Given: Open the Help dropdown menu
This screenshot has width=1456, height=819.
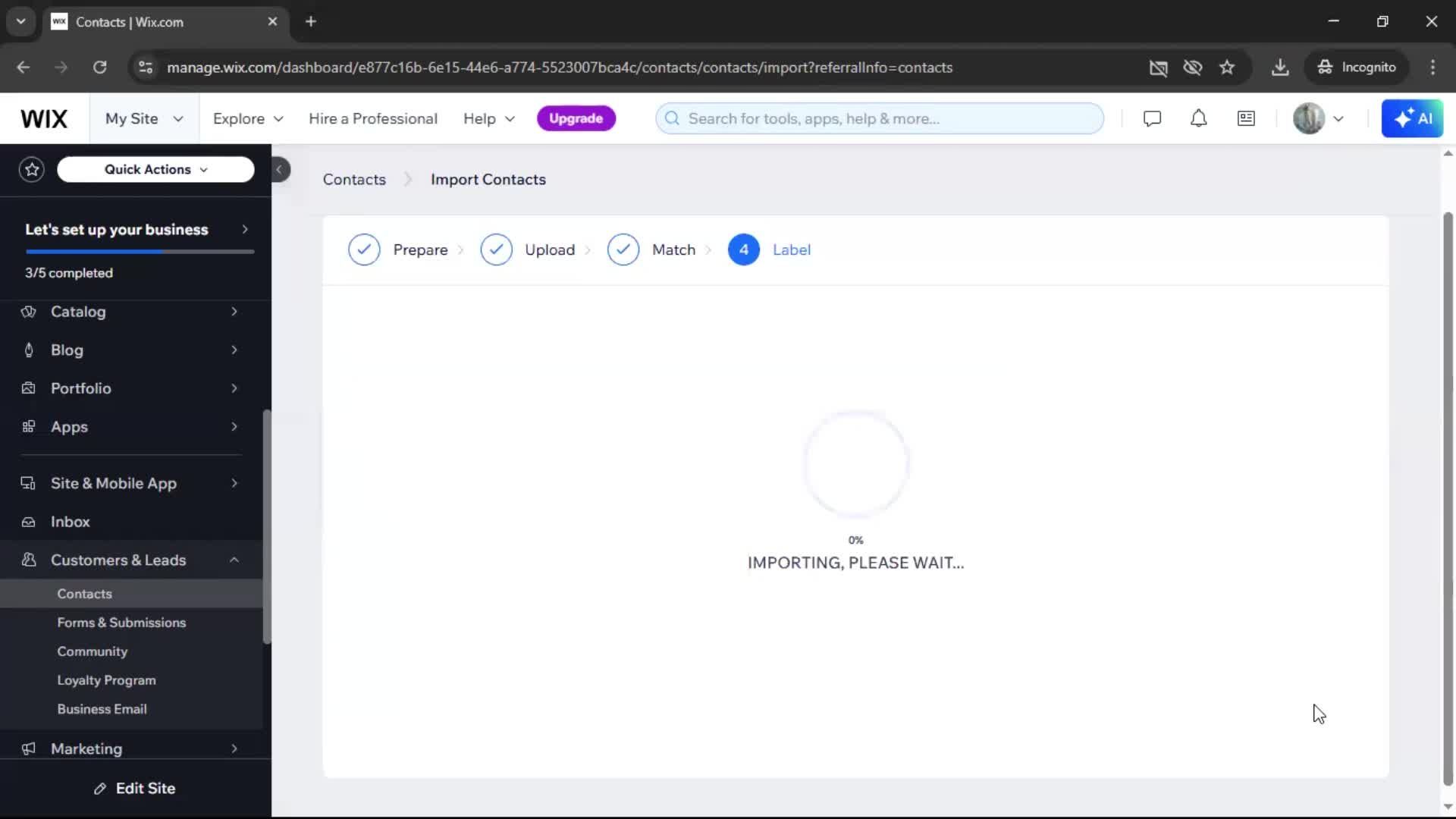Looking at the screenshot, I should coord(489,119).
